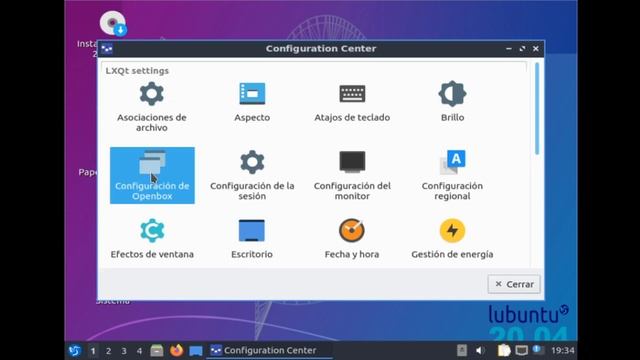Open Asociaciones de archivo settings
640x360 pixels.
(152, 107)
